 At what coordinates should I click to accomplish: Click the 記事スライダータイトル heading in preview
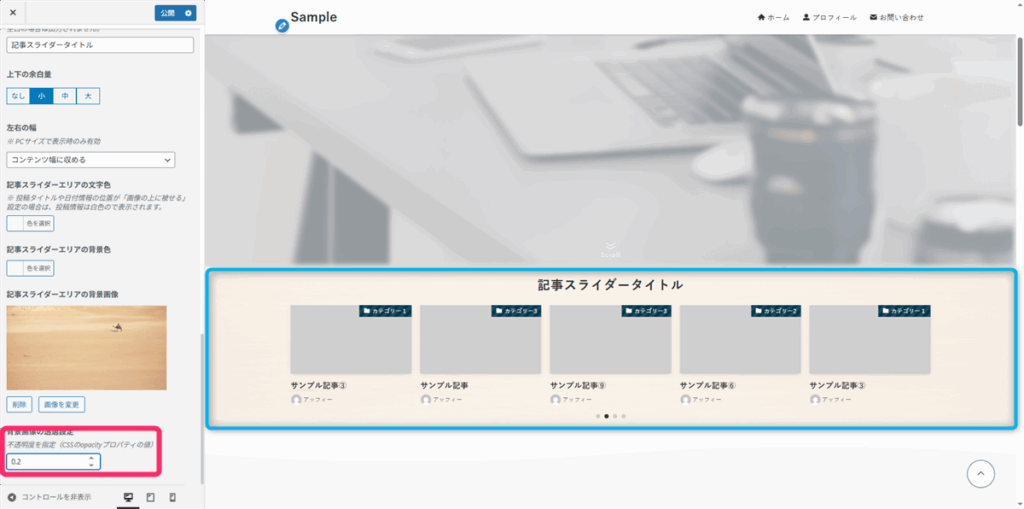(611, 285)
